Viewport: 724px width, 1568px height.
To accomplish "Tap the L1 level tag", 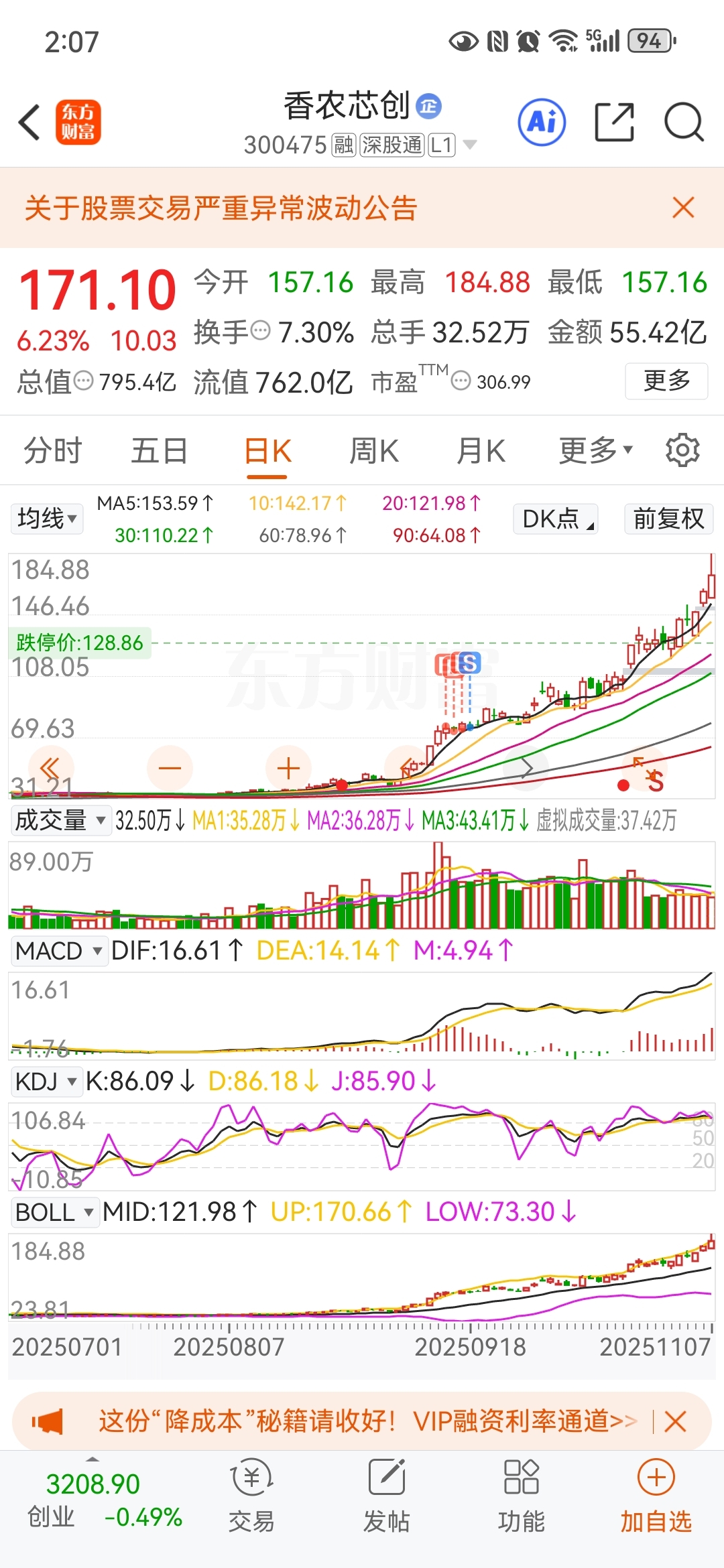I will click(442, 145).
